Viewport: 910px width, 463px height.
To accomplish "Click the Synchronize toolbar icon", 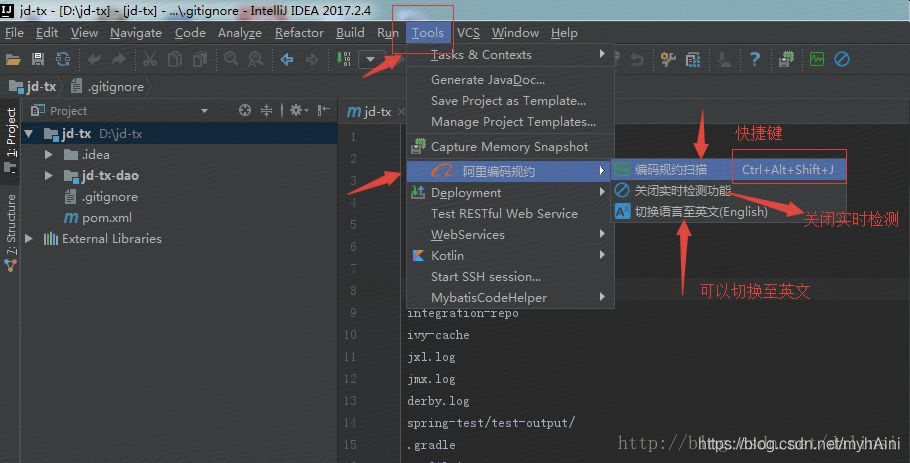I will coord(63,59).
